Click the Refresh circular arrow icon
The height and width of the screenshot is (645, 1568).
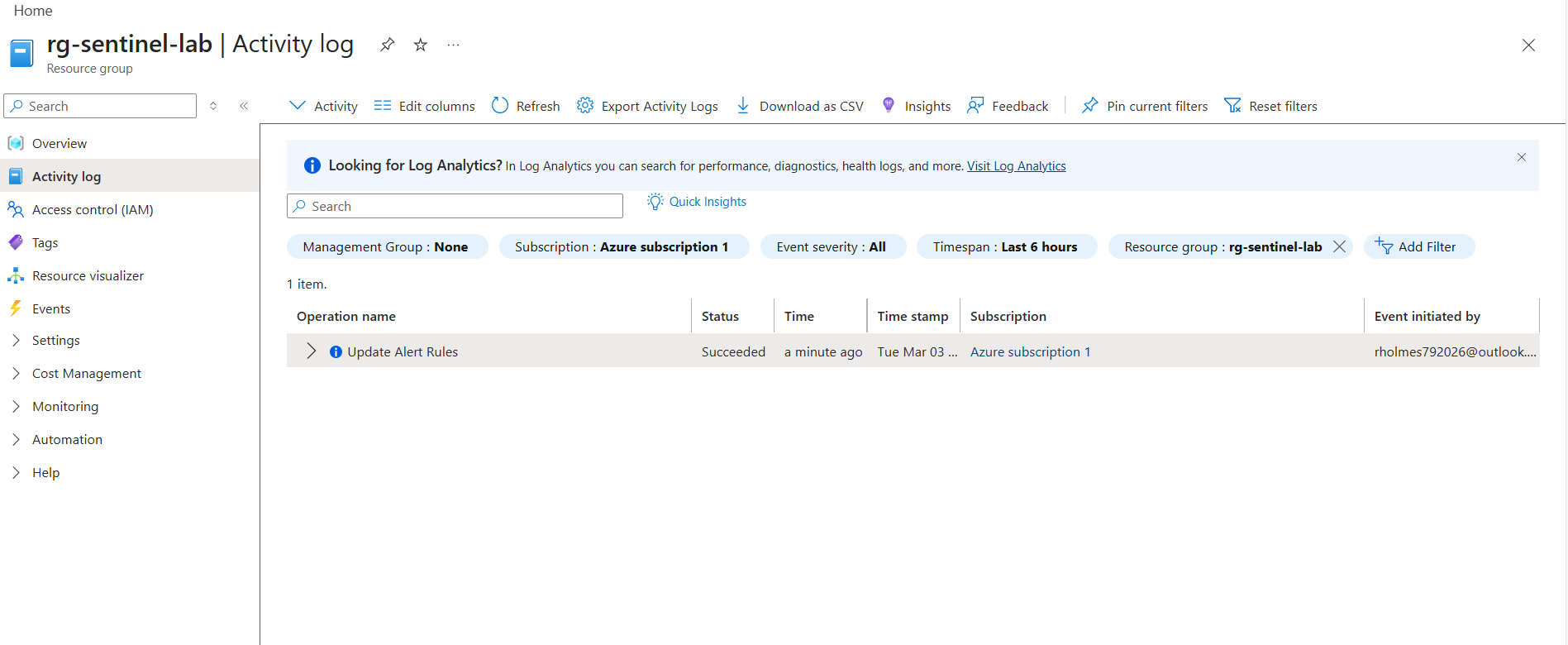click(500, 106)
